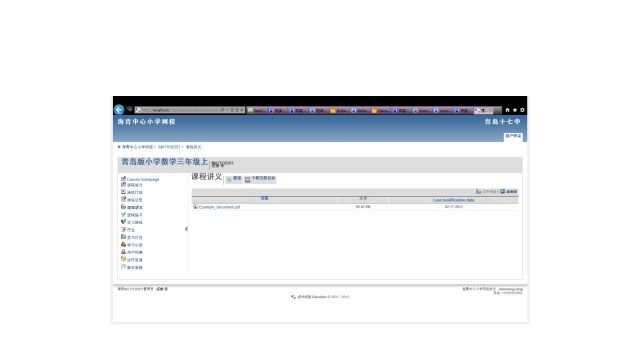640x360 pixels.
Task: Click the localhost address bar
Action: [178, 110]
